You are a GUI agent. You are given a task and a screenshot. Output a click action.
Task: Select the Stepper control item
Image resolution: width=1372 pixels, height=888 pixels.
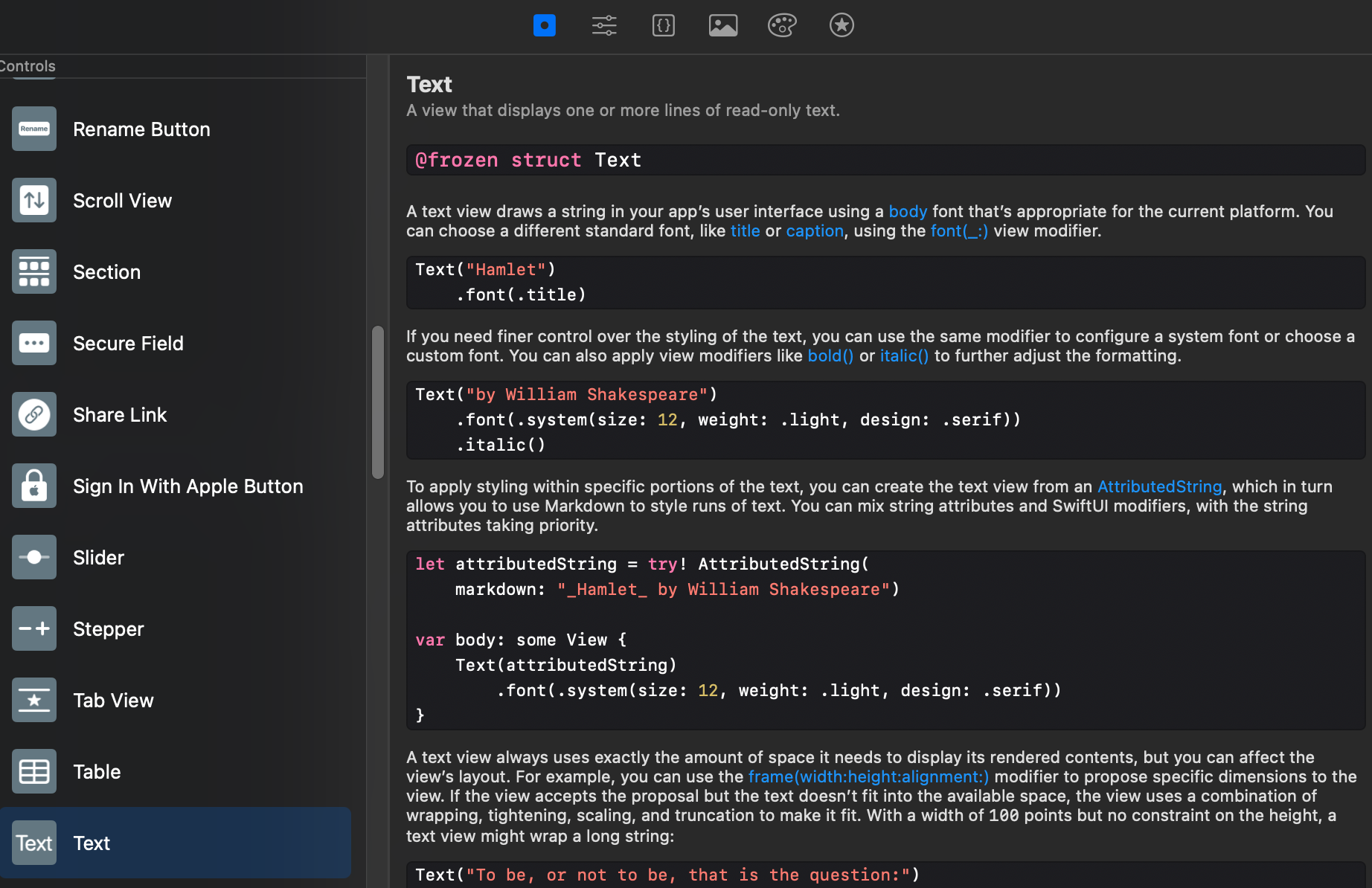[108, 629]
